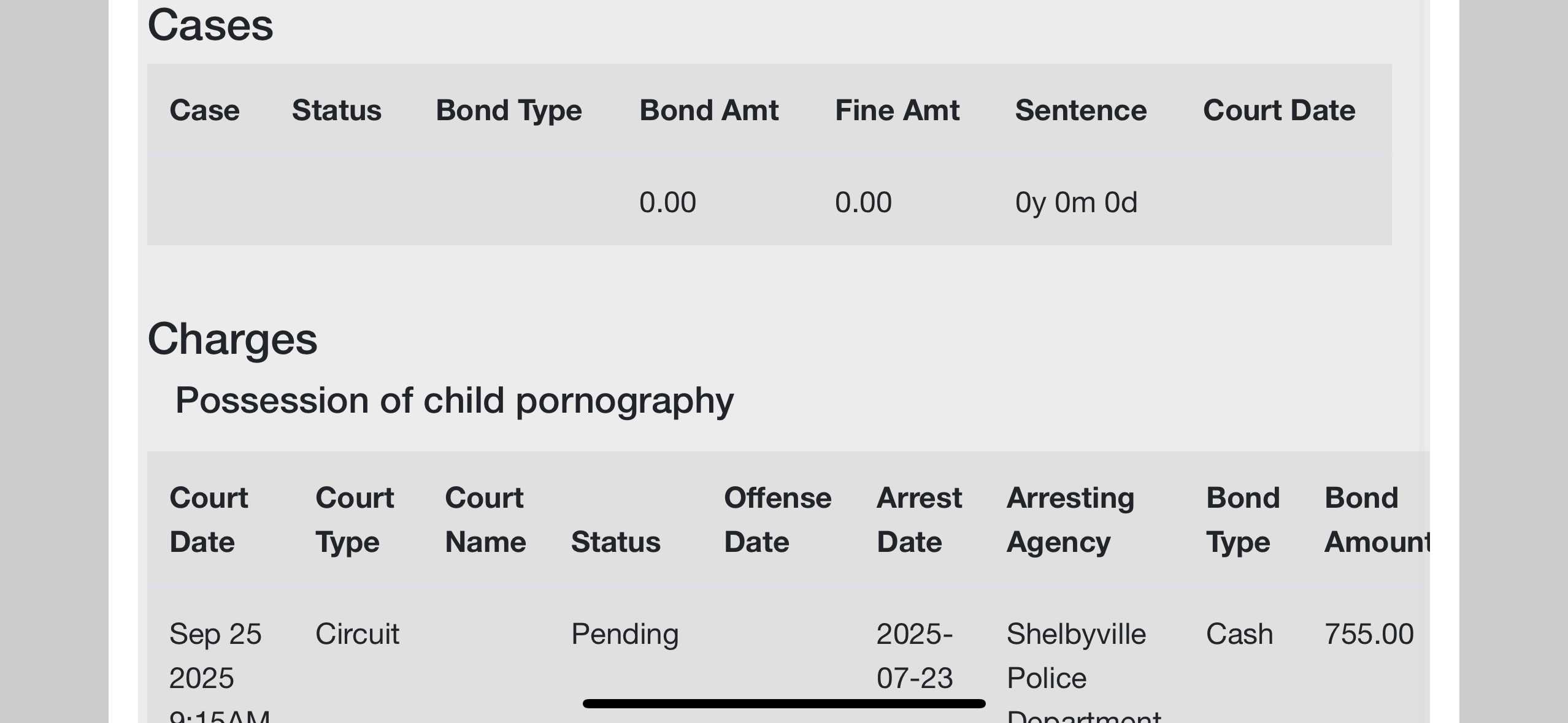This screenshot has width=1568, height=723.
Task: Select the 755.00 bond amount cell
Action: (x=1369, y=633)
